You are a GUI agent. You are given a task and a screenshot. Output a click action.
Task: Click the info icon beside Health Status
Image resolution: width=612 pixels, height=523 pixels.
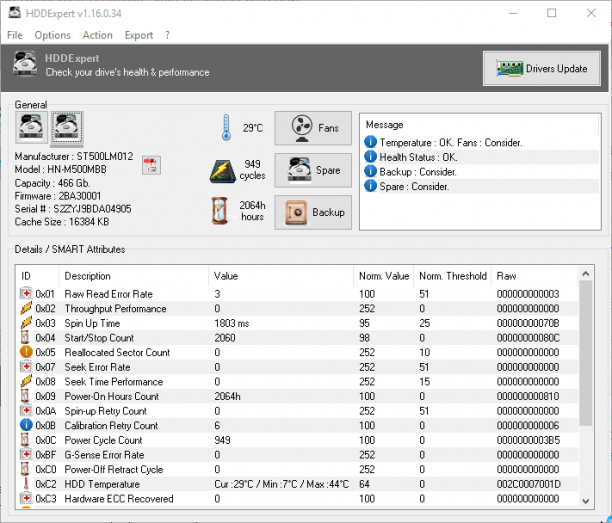coord(370,157)
